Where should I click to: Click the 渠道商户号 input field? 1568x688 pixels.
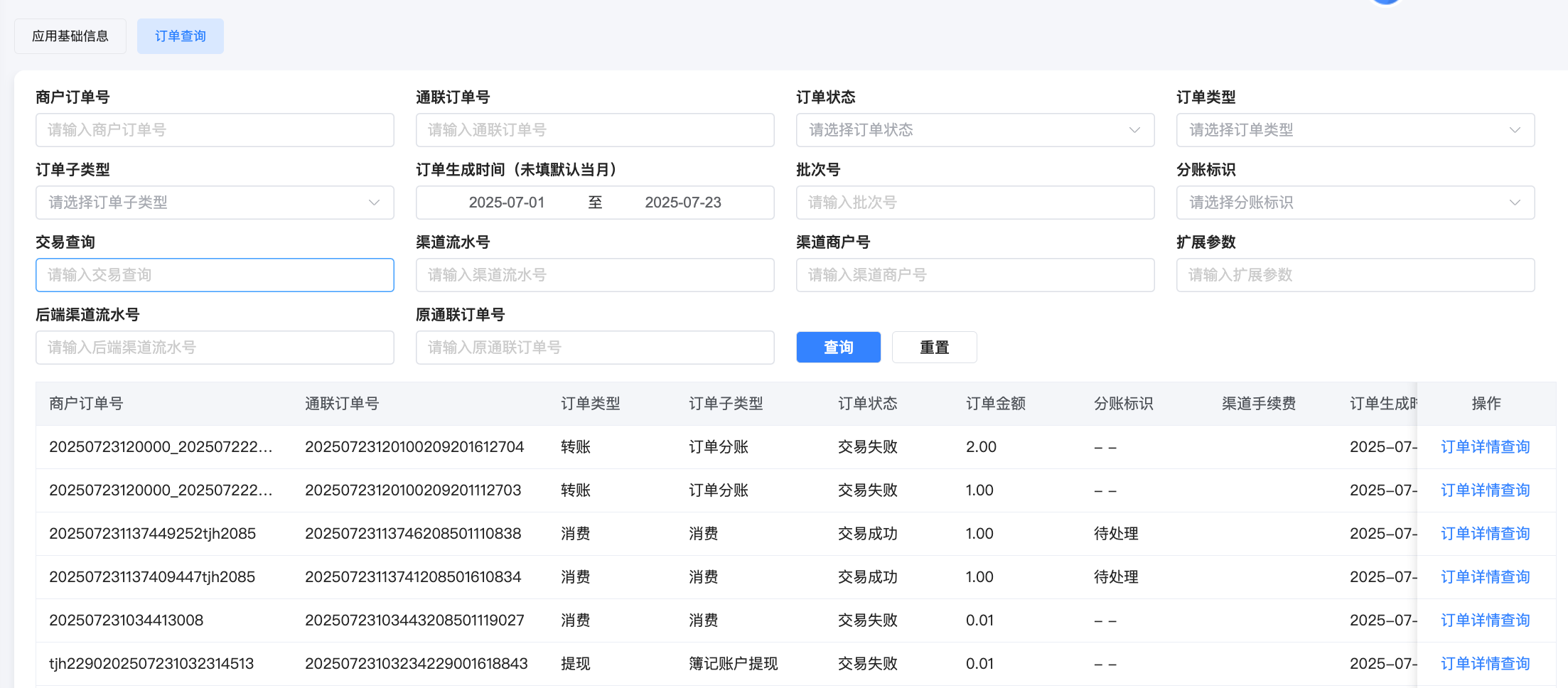(x=975, y=275)
